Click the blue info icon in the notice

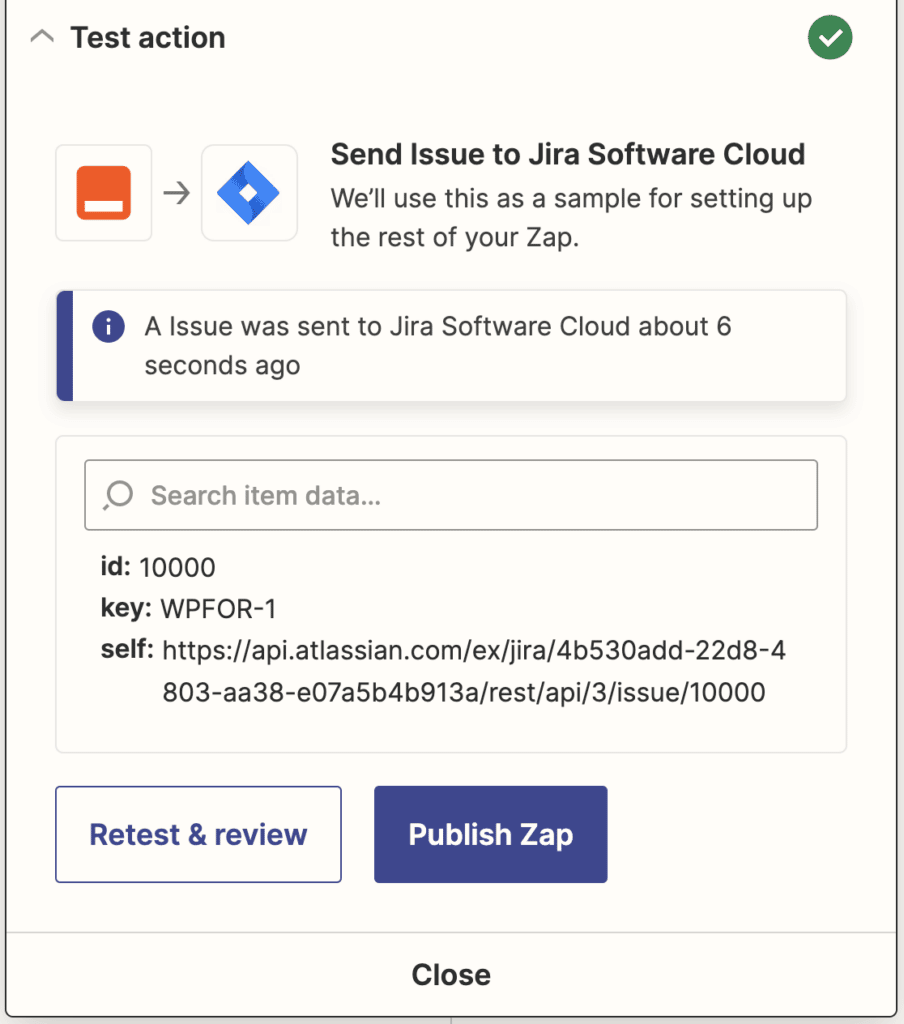108,326
